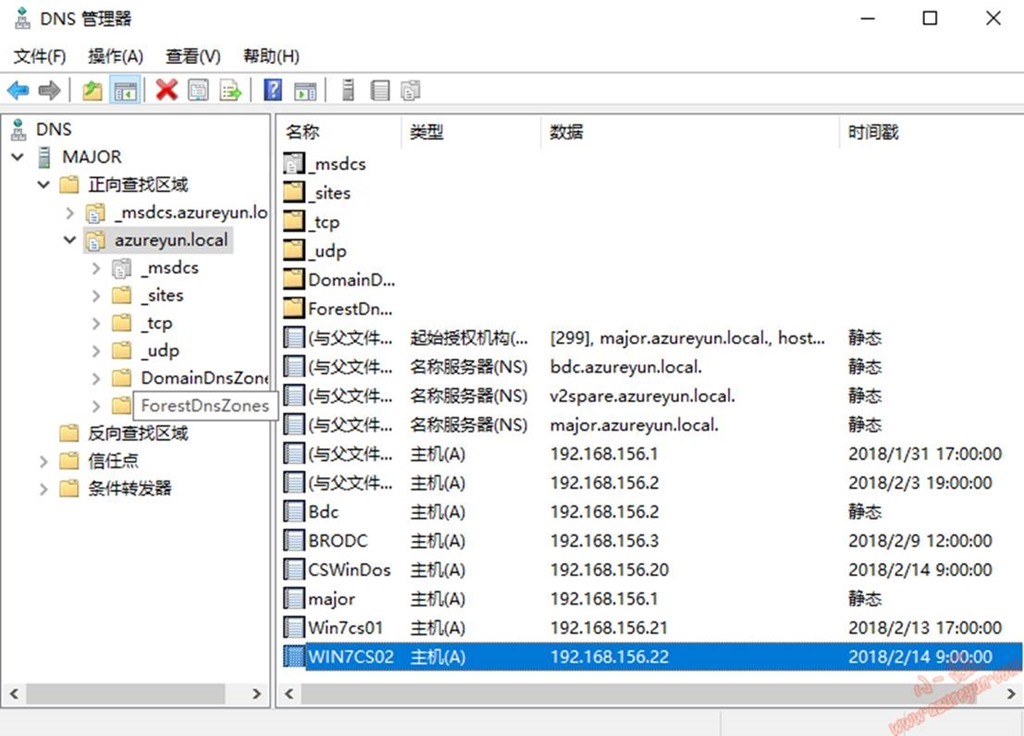Image resolution: width=1024 pixels, height=736 pixels.
Task: Click the 2018/2/9 12:00:00 timestamp cell
Action: point(920,541)
